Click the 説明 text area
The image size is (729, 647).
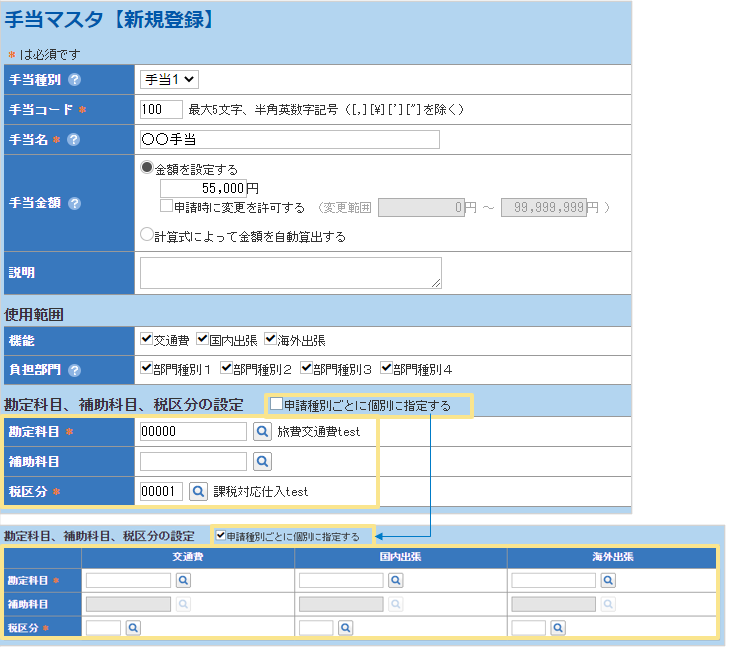point(290,272)
